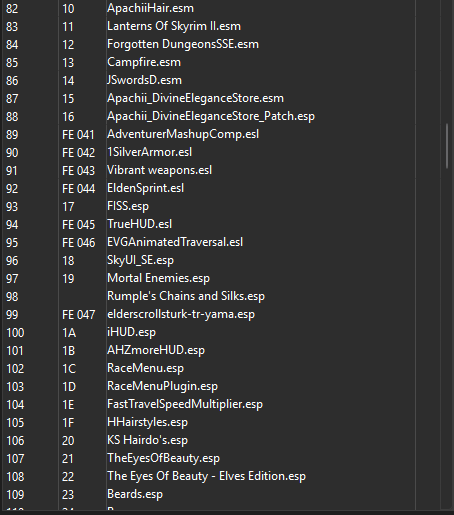This screenshot has height=515, width=454.
Task: Select the 1SilverArmor.esl plugin
Action: (149, 152)
